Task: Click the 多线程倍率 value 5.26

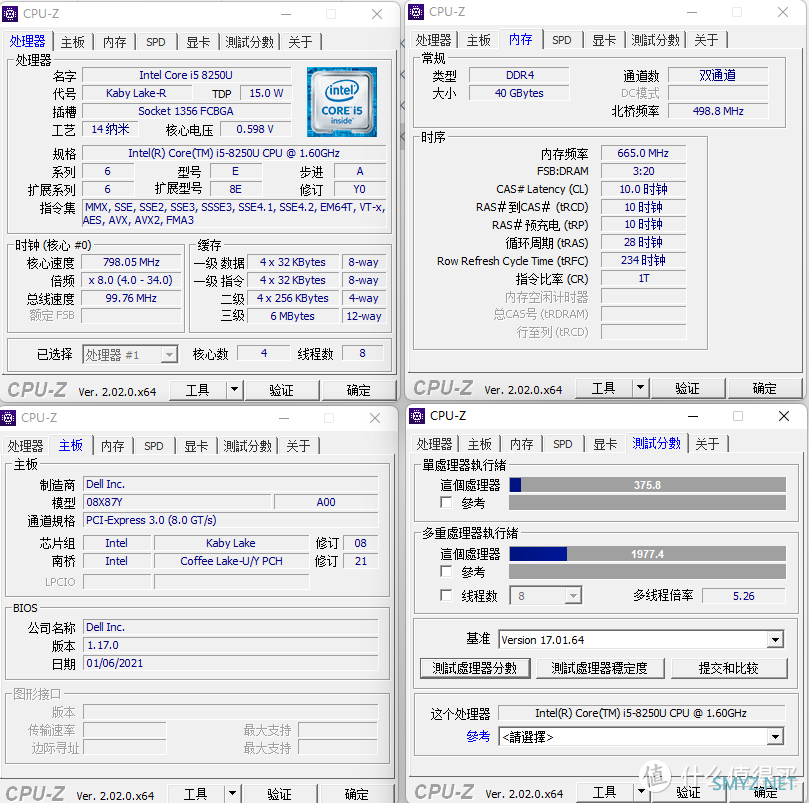Action: (x=743, y=596)
